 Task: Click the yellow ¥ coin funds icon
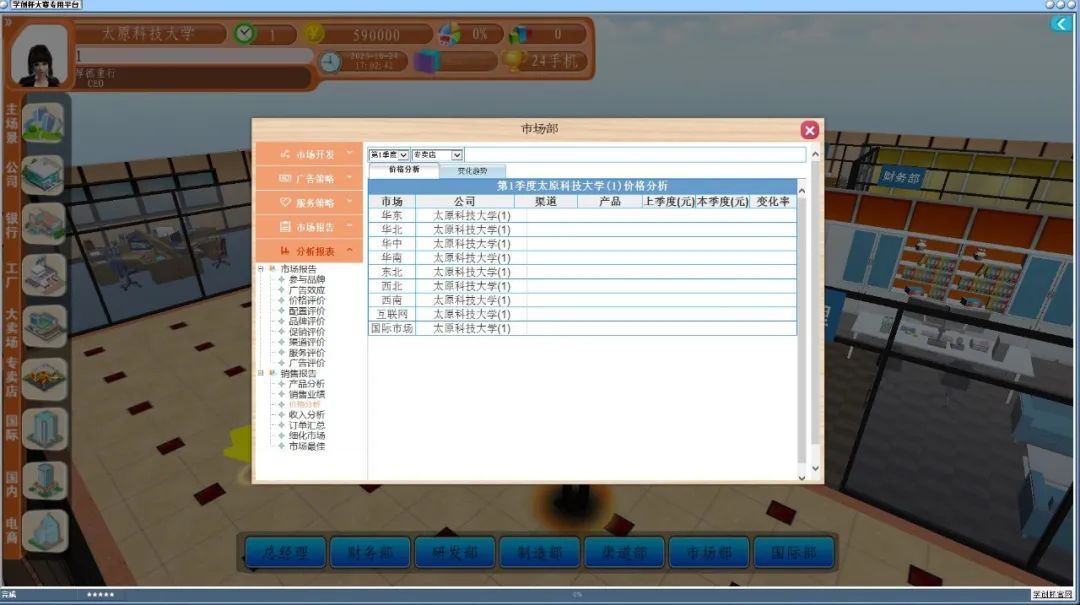point(313,34)
